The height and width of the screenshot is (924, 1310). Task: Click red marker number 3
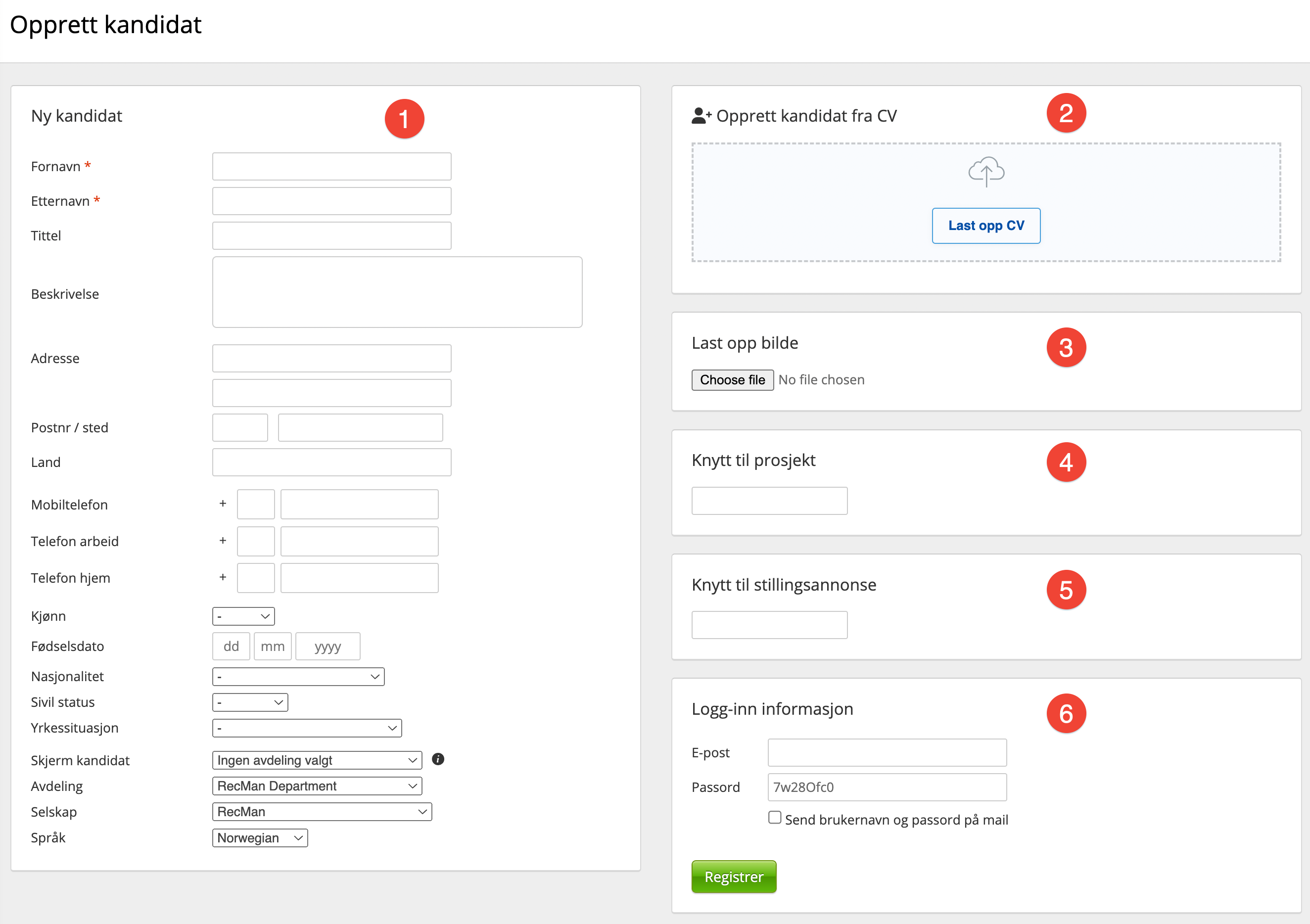(1065, 347)
